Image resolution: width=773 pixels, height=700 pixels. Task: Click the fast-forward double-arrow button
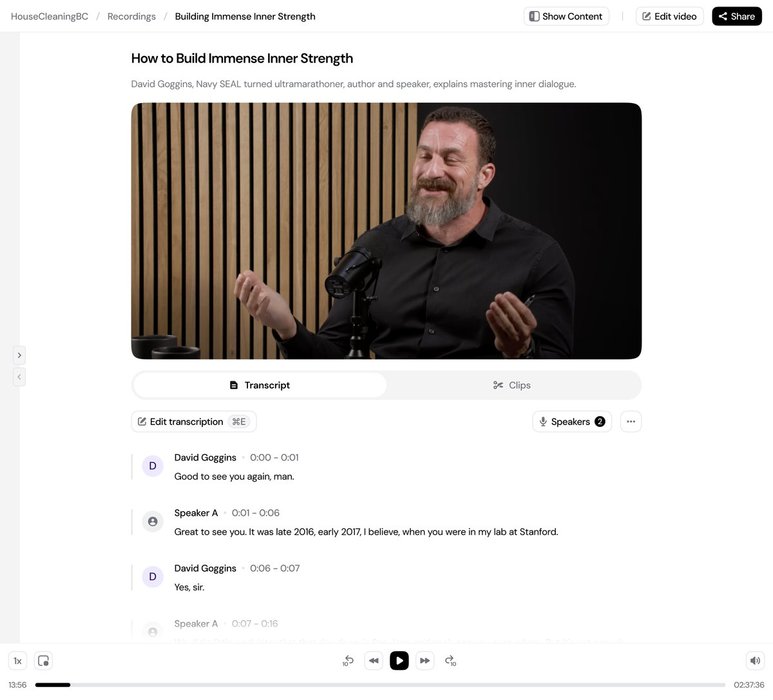tap(424, 661)
